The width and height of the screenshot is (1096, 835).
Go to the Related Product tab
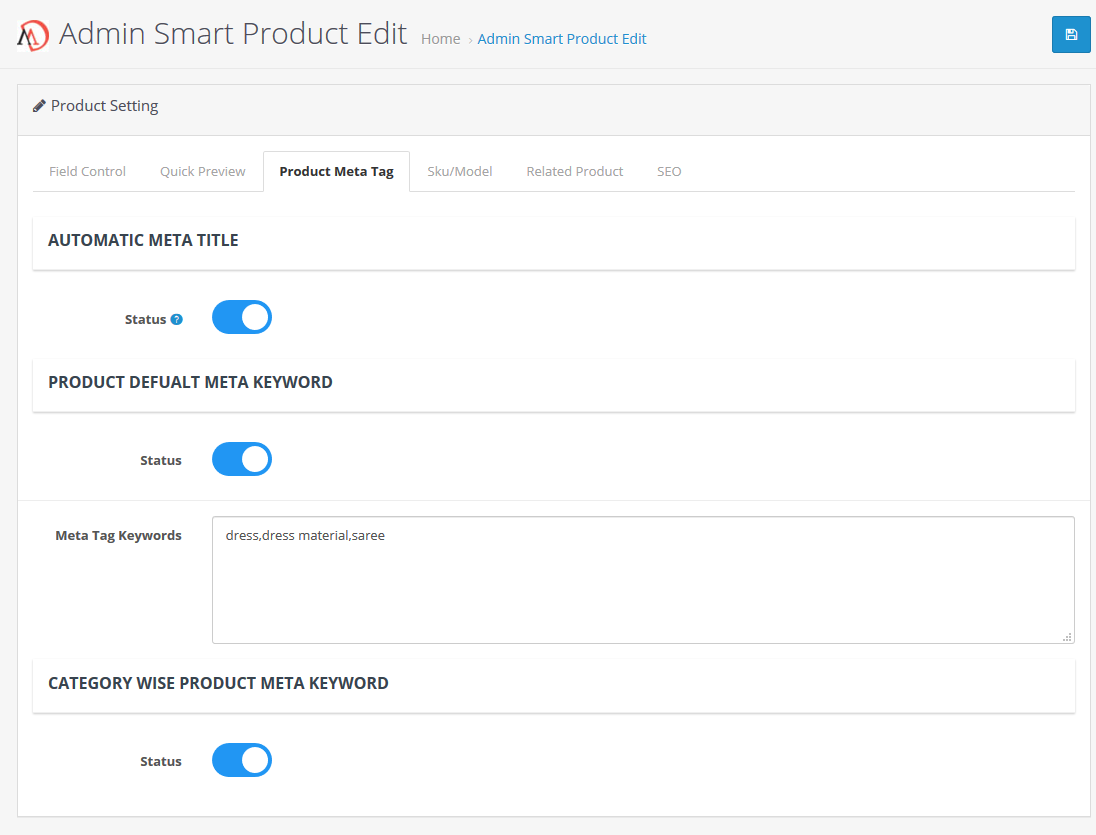point(575,171)
